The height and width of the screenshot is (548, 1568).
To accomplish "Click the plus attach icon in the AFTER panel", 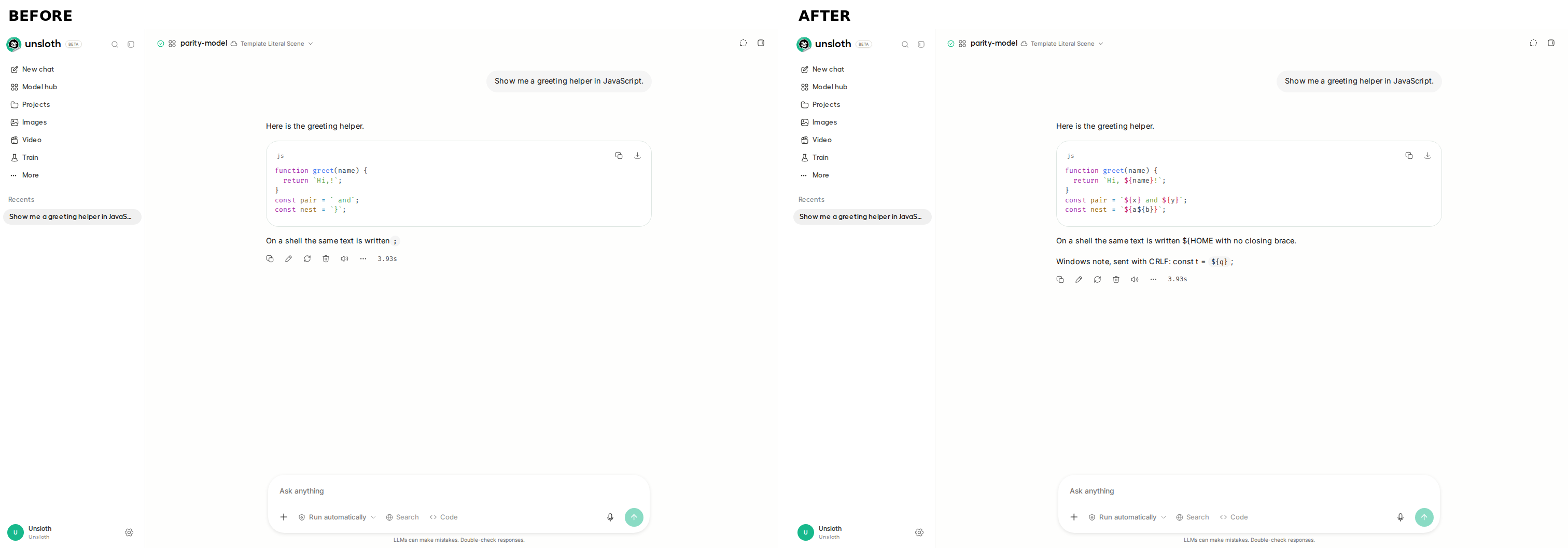I will tap(1074, 517).
